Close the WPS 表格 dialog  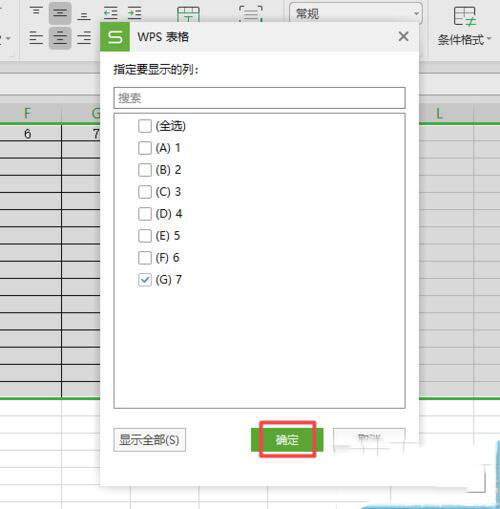click(x=404, y=36)
